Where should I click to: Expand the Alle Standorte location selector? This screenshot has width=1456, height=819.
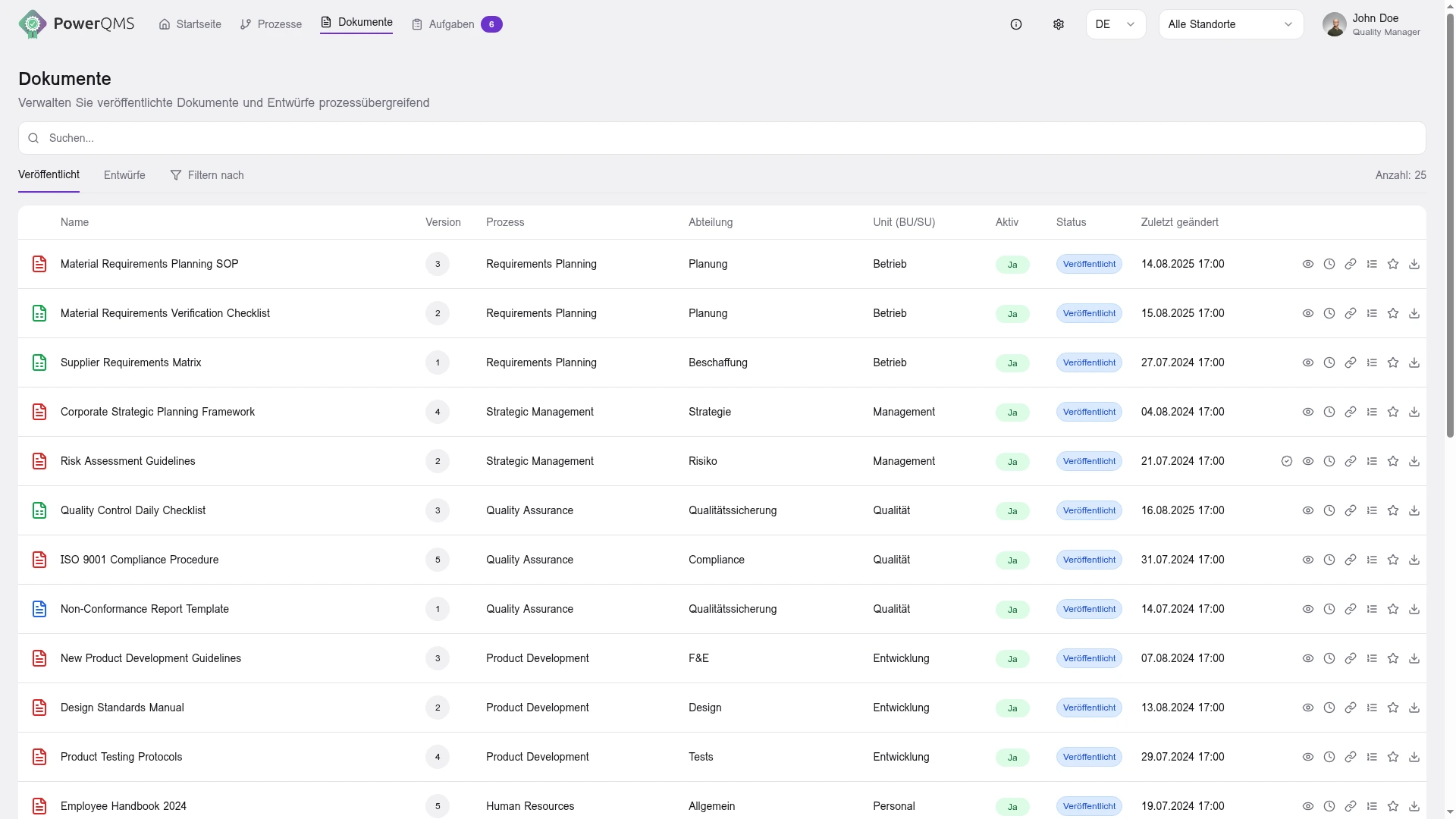click(x=1231, y=24)
